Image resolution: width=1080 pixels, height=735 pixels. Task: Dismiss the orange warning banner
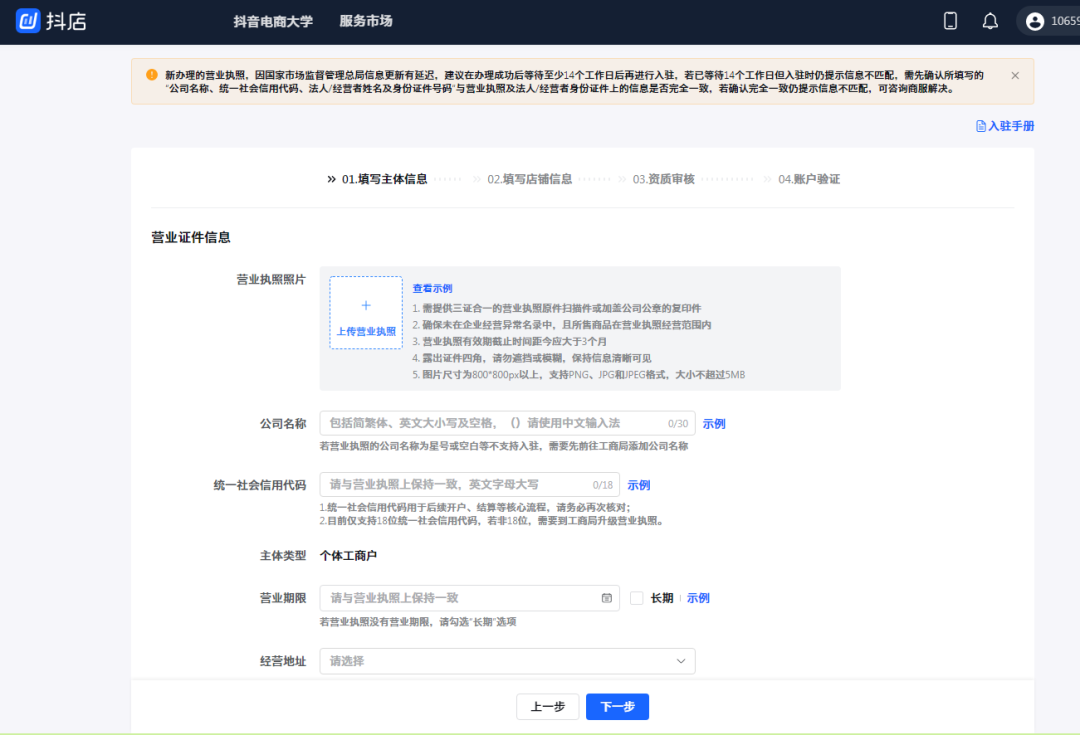(x=1015, y=75)
